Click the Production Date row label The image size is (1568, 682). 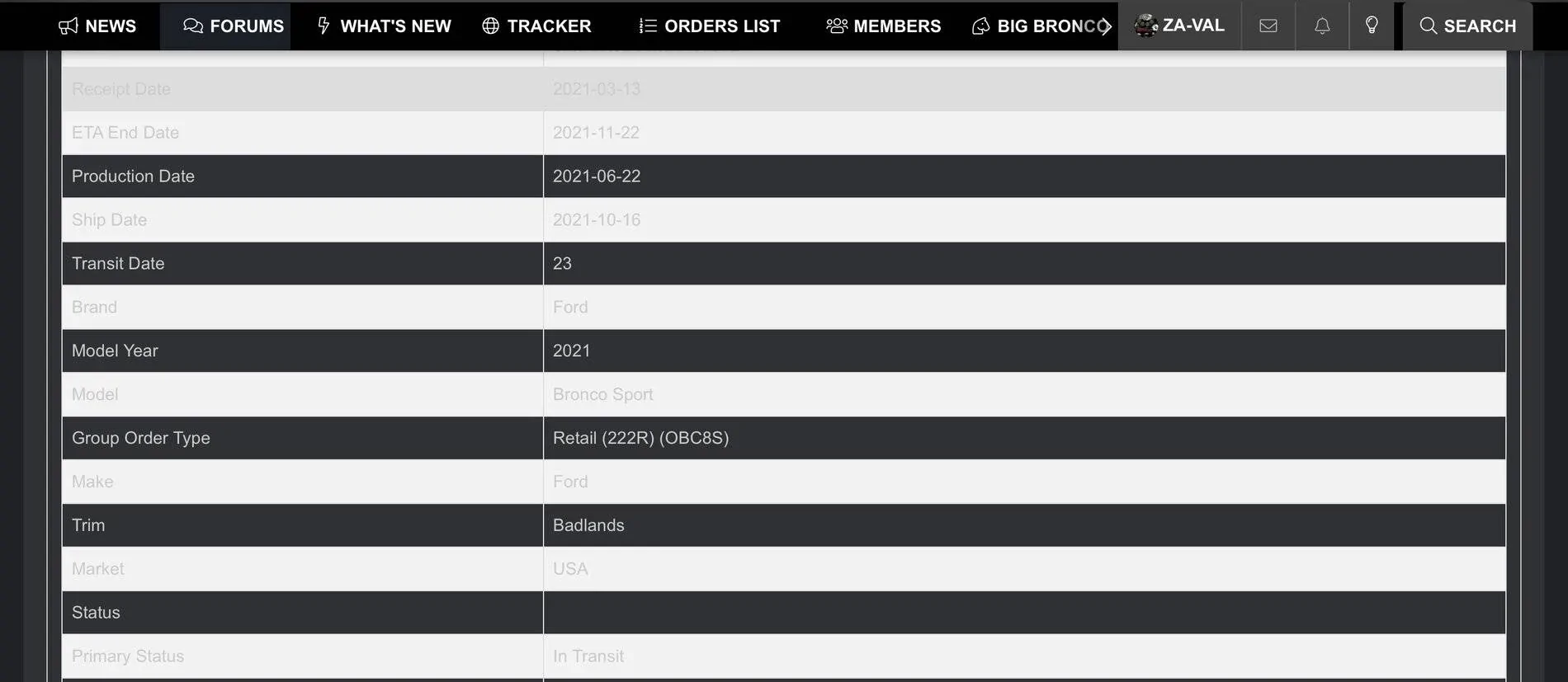coord(133,176)
